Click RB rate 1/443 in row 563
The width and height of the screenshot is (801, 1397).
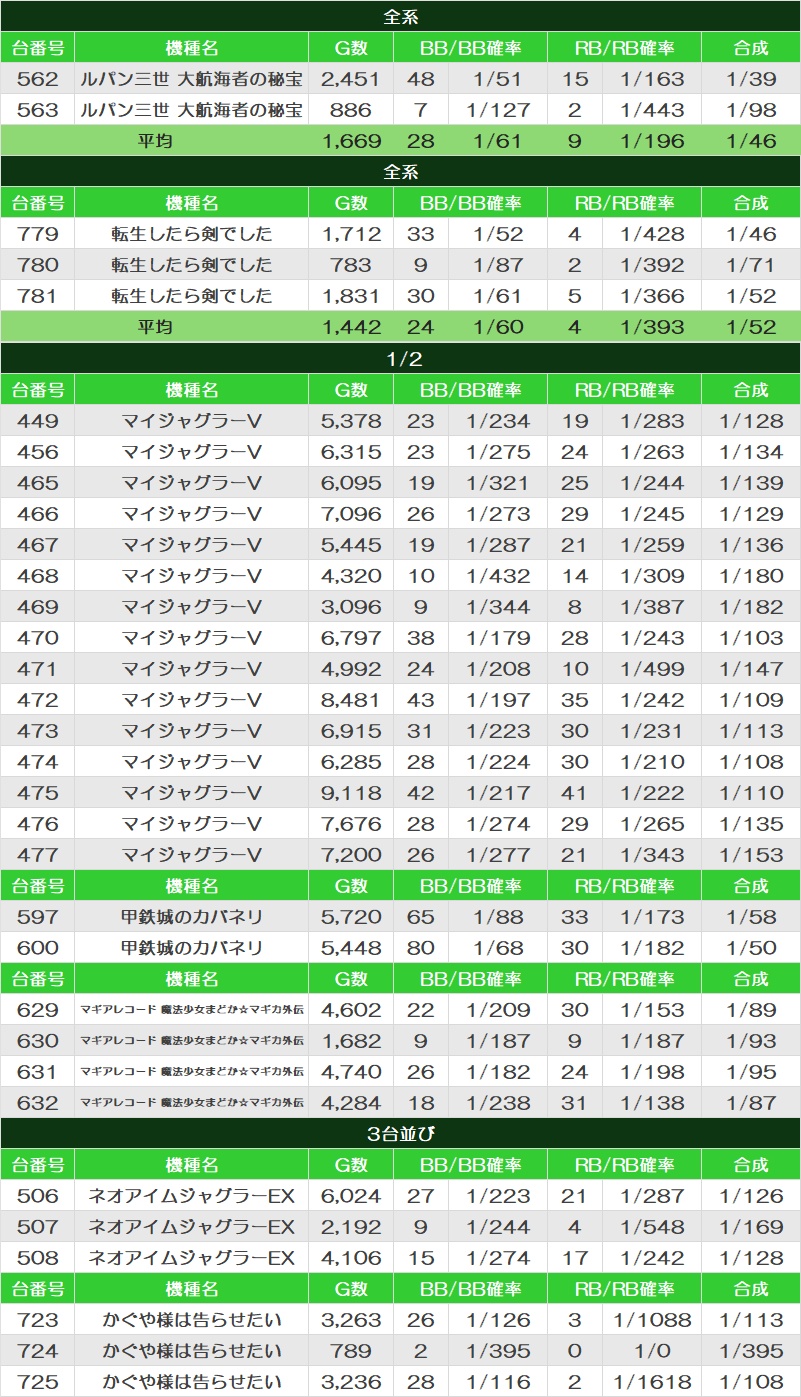652,110
